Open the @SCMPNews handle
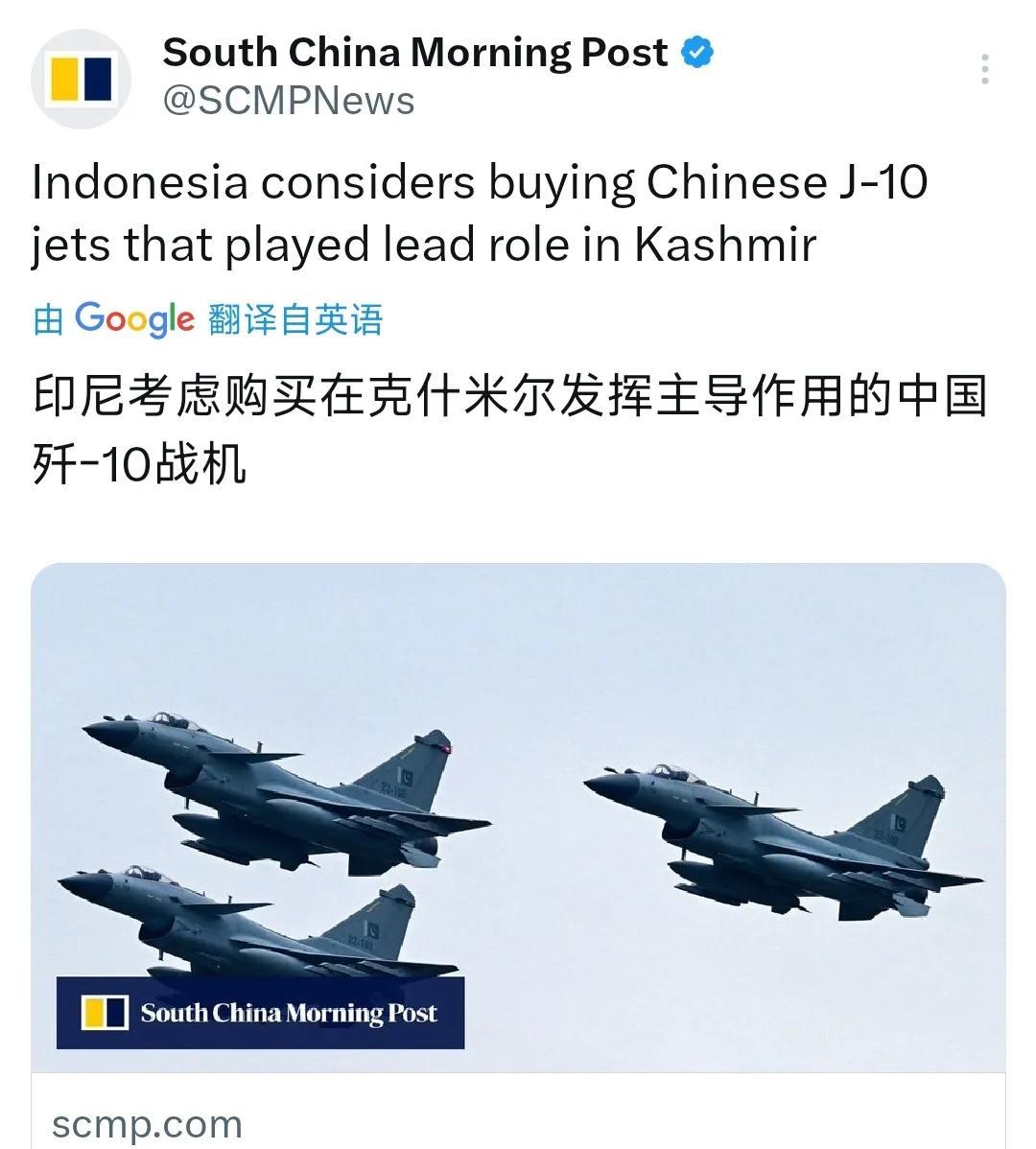This screenshot has height=1149, width=1036. coord(289,101)
